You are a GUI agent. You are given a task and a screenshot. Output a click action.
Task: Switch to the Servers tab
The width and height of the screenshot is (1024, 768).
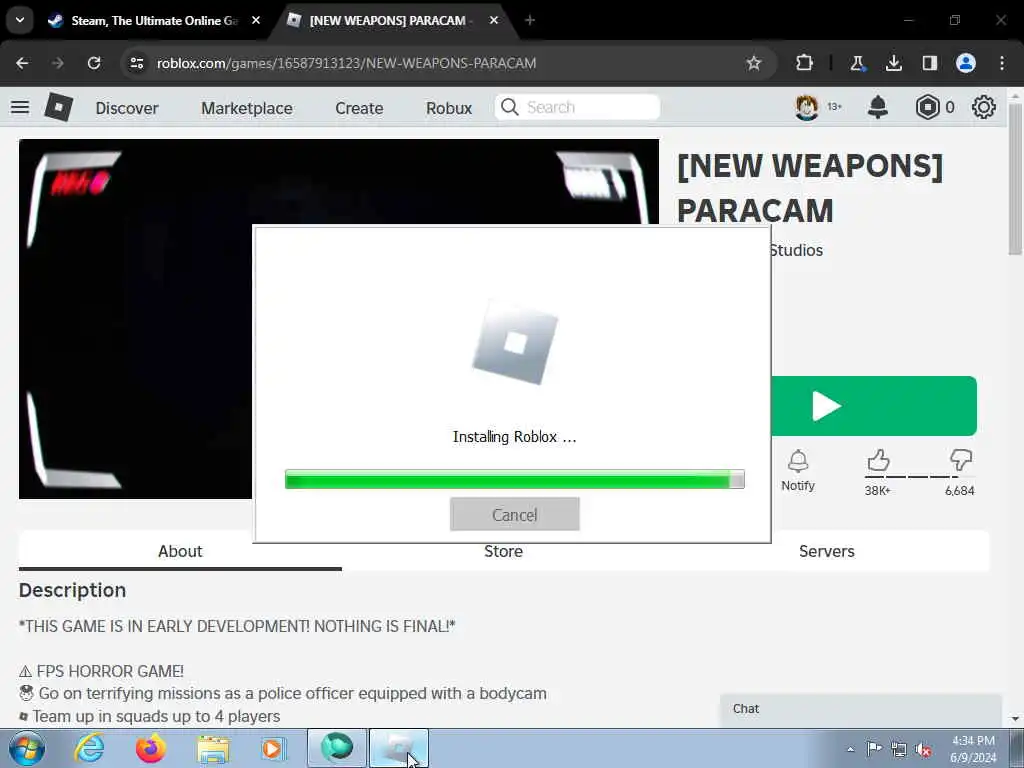point(827,551)
